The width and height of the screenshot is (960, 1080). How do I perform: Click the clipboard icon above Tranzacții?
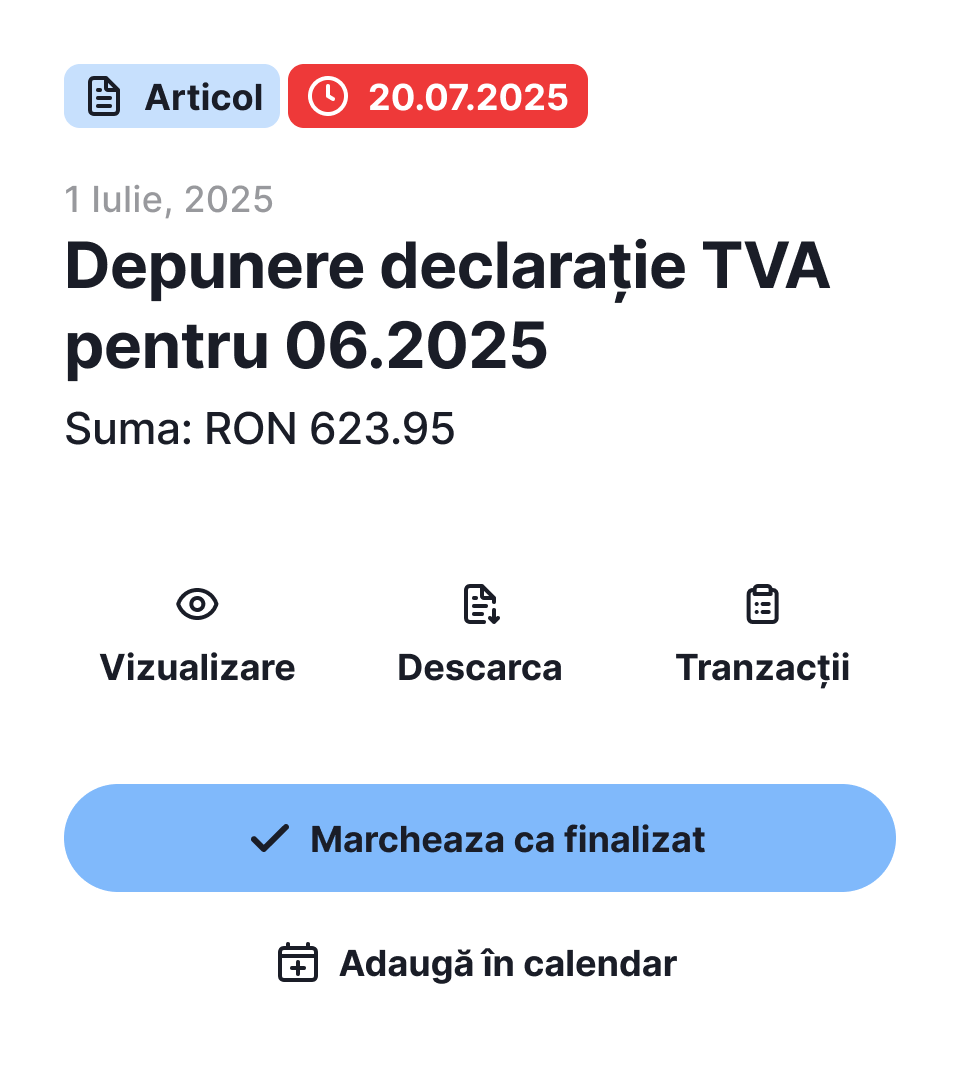click(763, 605)
